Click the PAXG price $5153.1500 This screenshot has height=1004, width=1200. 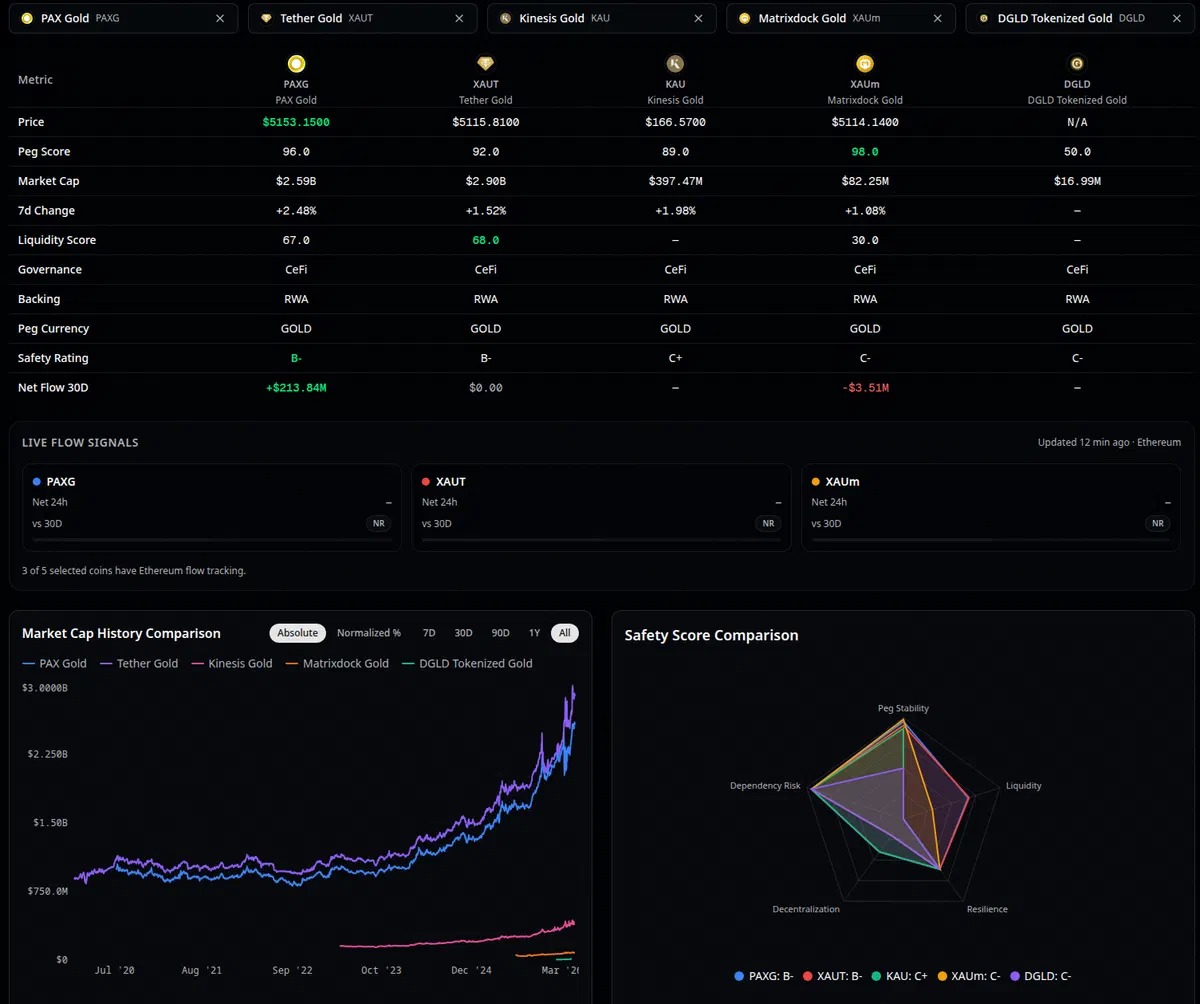click(296, 122)
